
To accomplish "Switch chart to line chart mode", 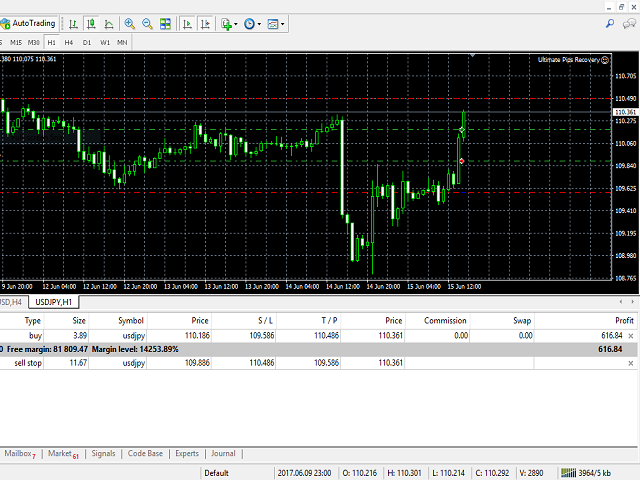I will point(107,23).
